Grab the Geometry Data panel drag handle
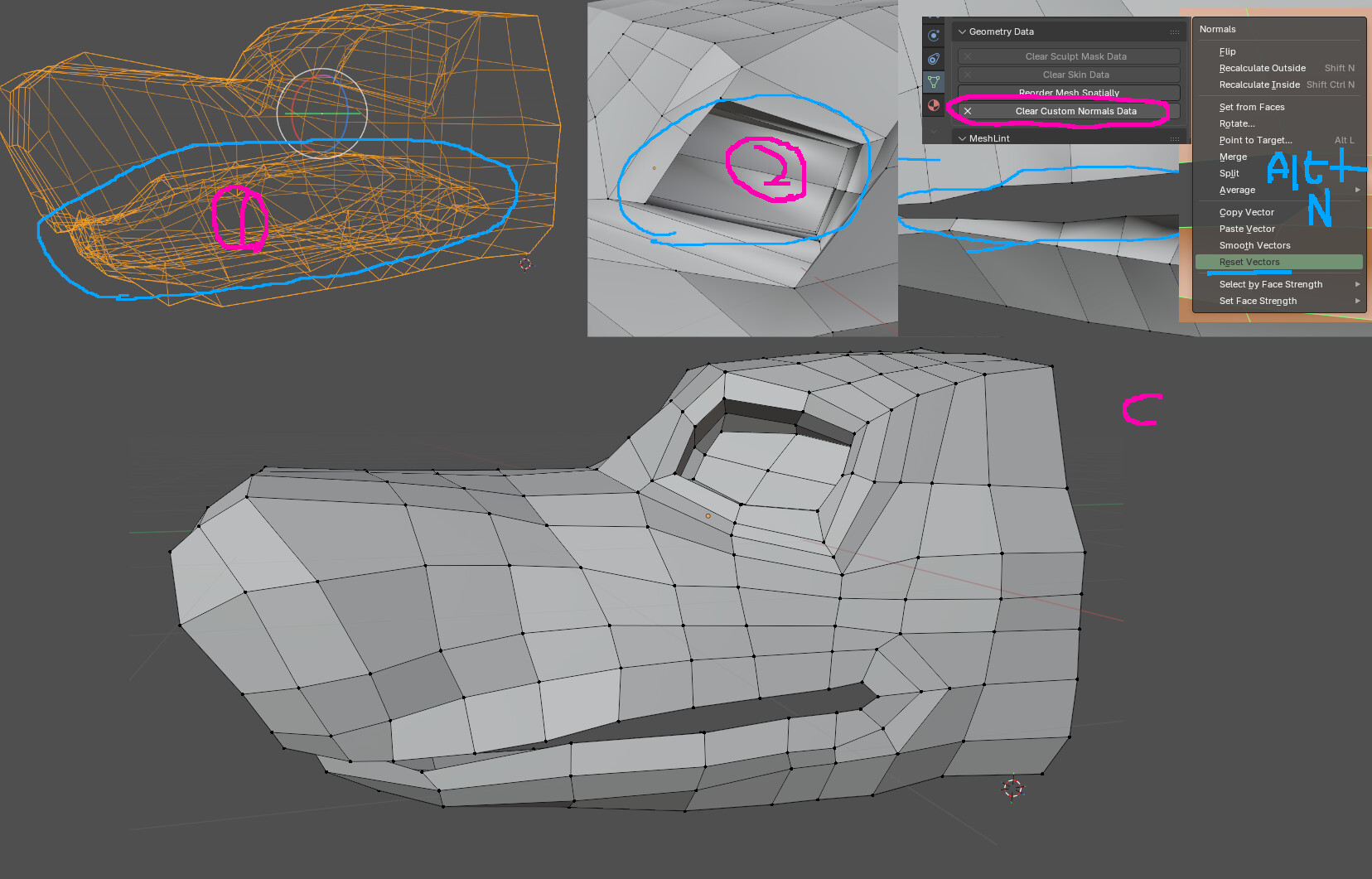 [x=1175, y=31]
